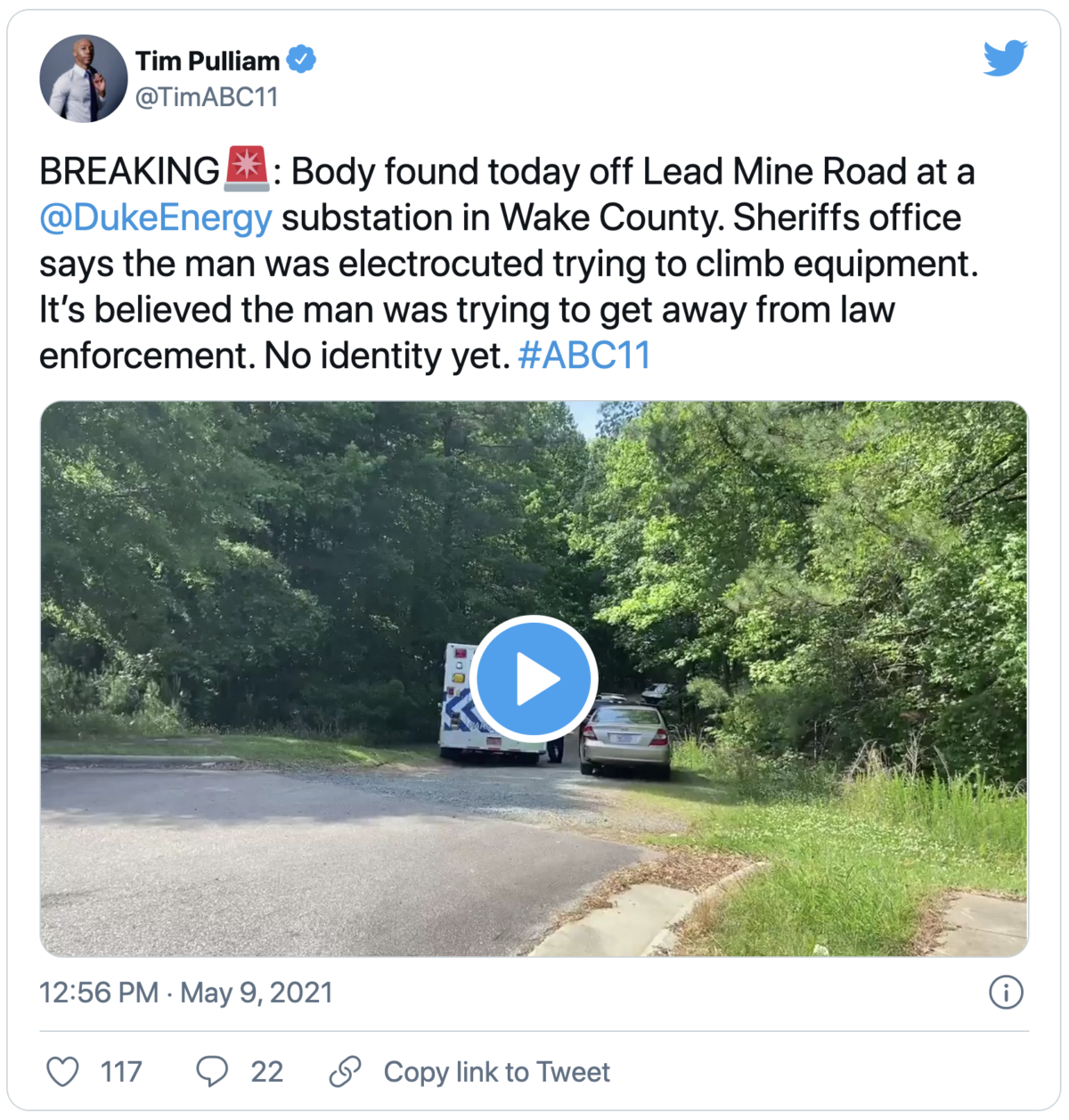Screen dimensions: 1069x1120
Task: Open the #ABC11 hashtag
Action: coord(584,356)
